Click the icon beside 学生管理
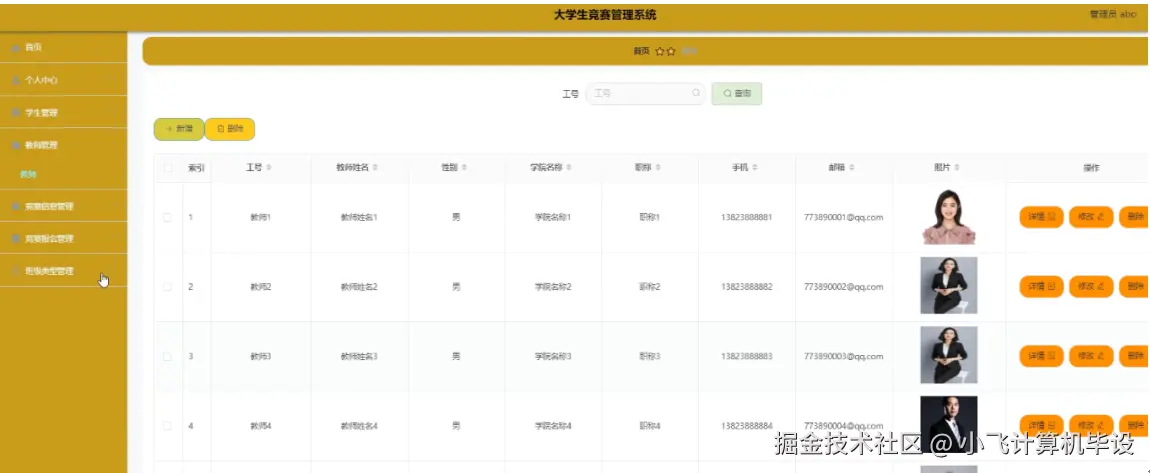The image size is (1150, 473). pos(16,113)
